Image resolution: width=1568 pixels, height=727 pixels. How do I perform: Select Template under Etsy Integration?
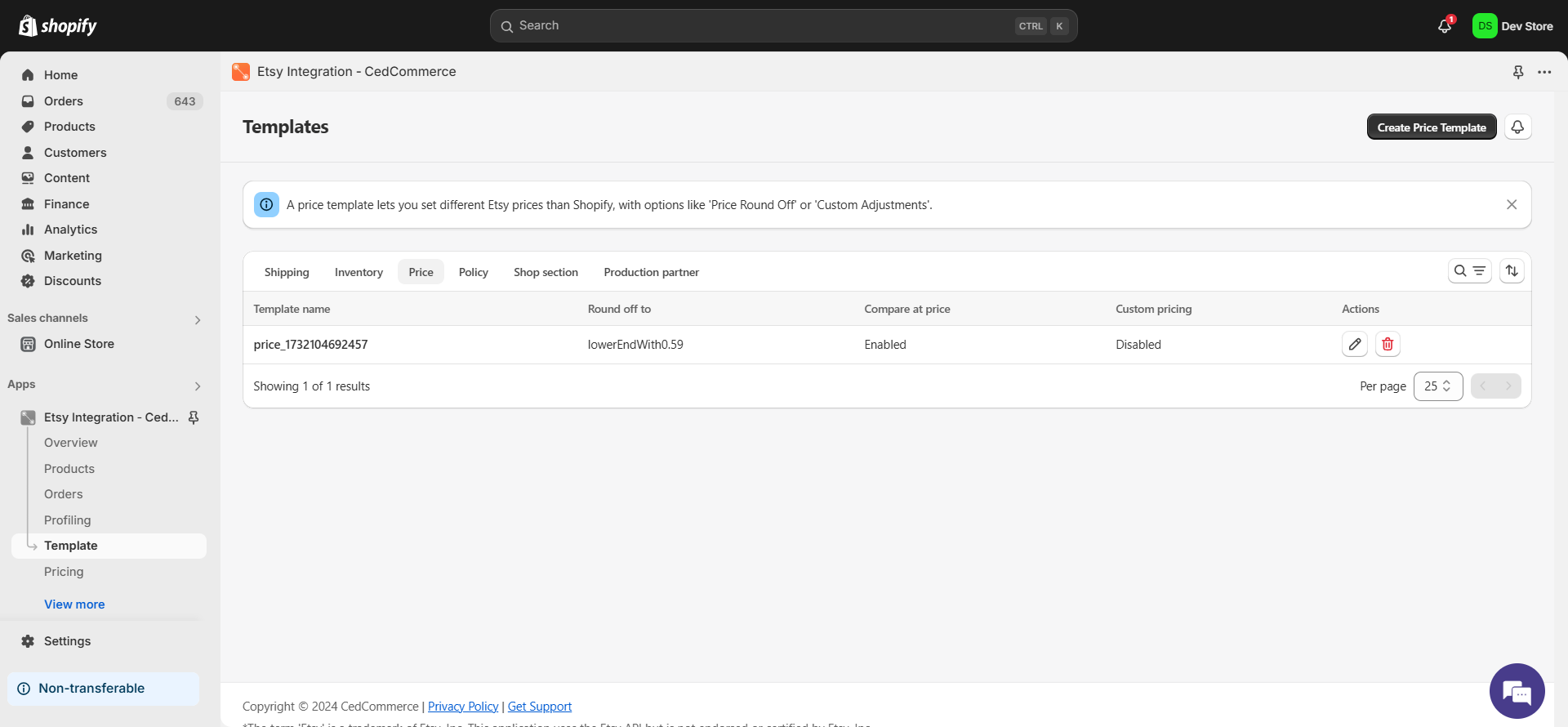[x=109, y=546]
